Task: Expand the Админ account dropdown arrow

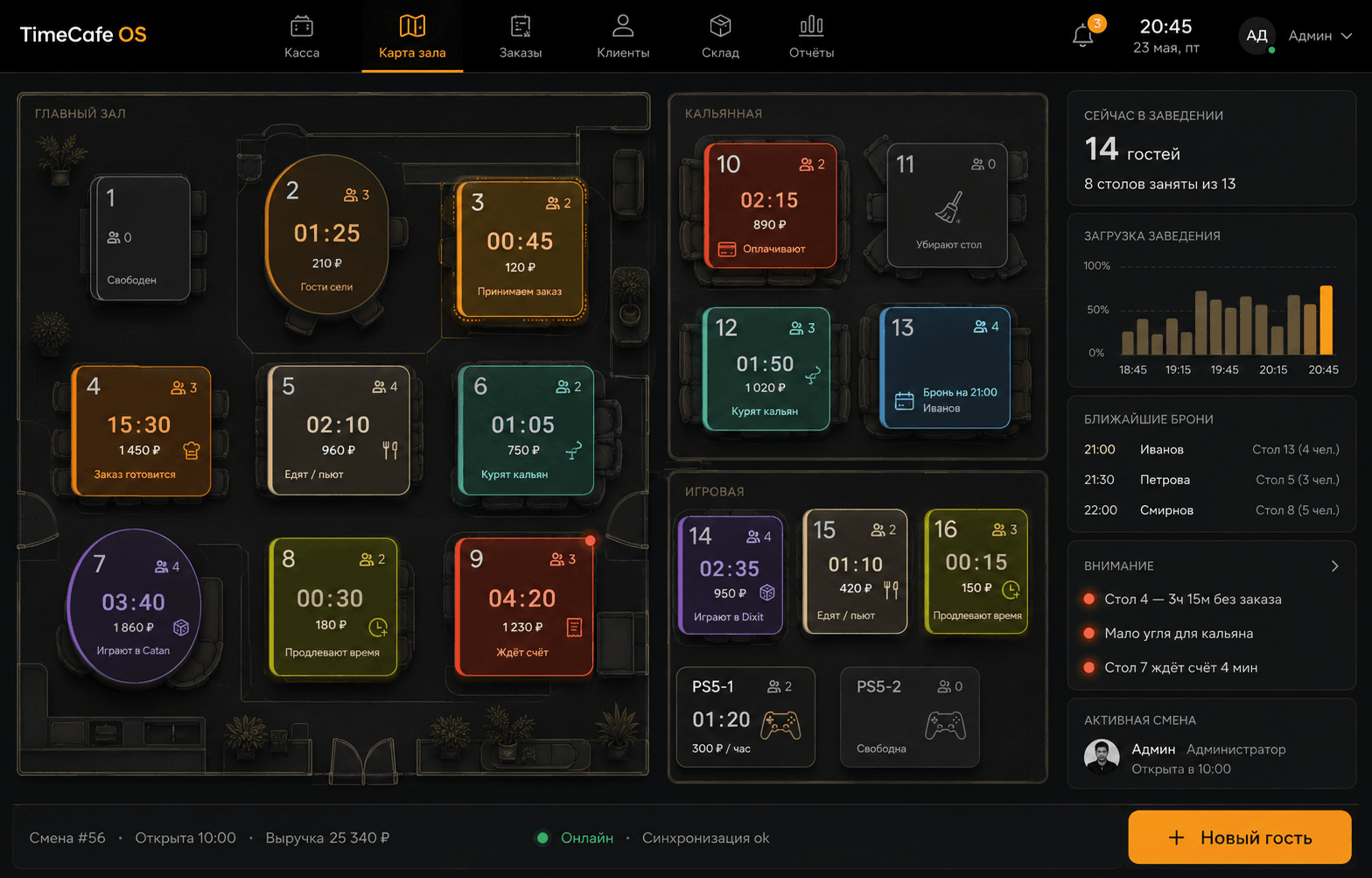Action: pos(1347,36)
